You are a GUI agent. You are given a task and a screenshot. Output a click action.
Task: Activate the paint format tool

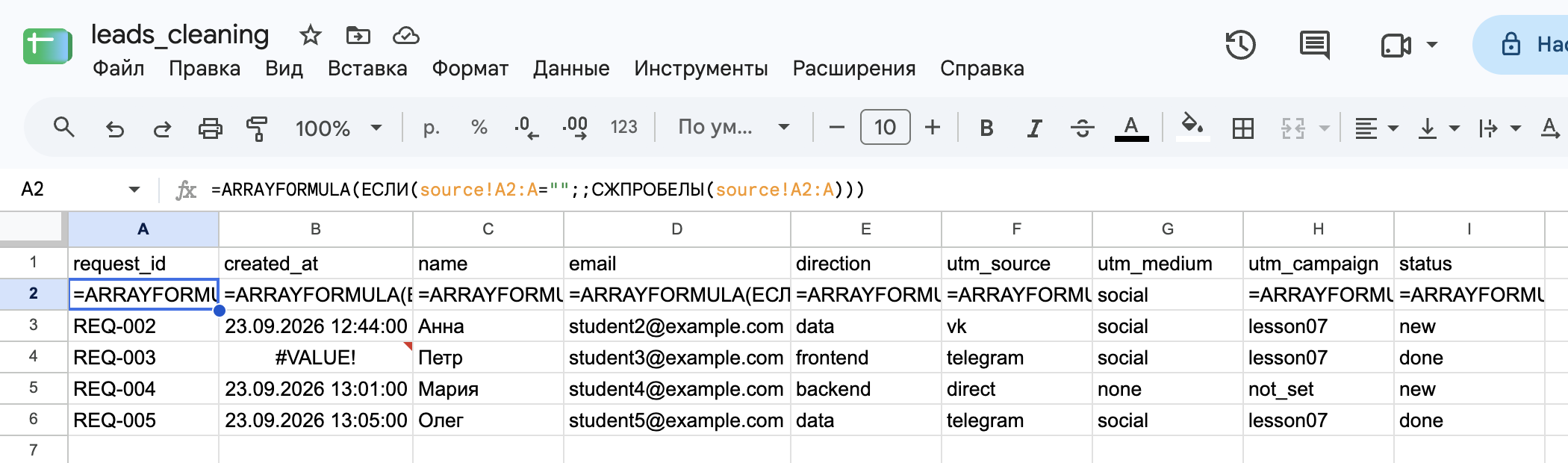[257, 128]
